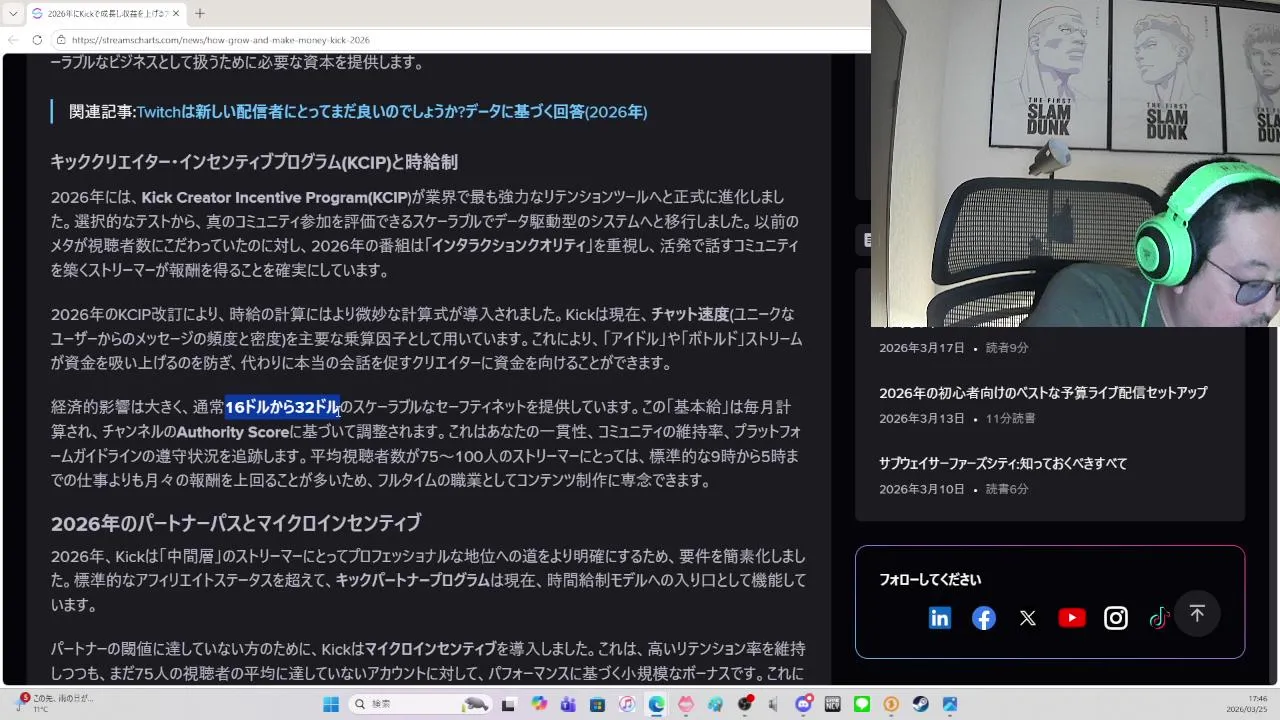Close the Kick 2026 article tab
Image resolution: width=1280 pixels, height=720 pixels.
tap(174, 13)
